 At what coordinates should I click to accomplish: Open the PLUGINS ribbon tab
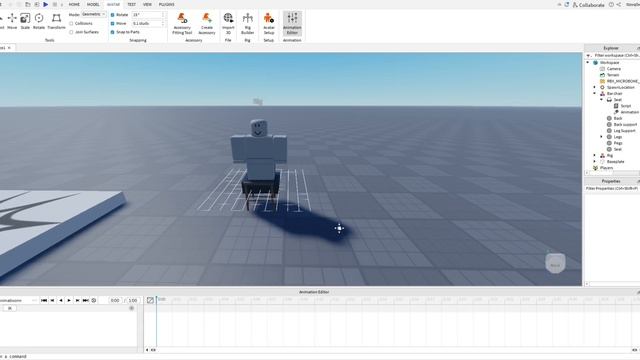(167, 4)
